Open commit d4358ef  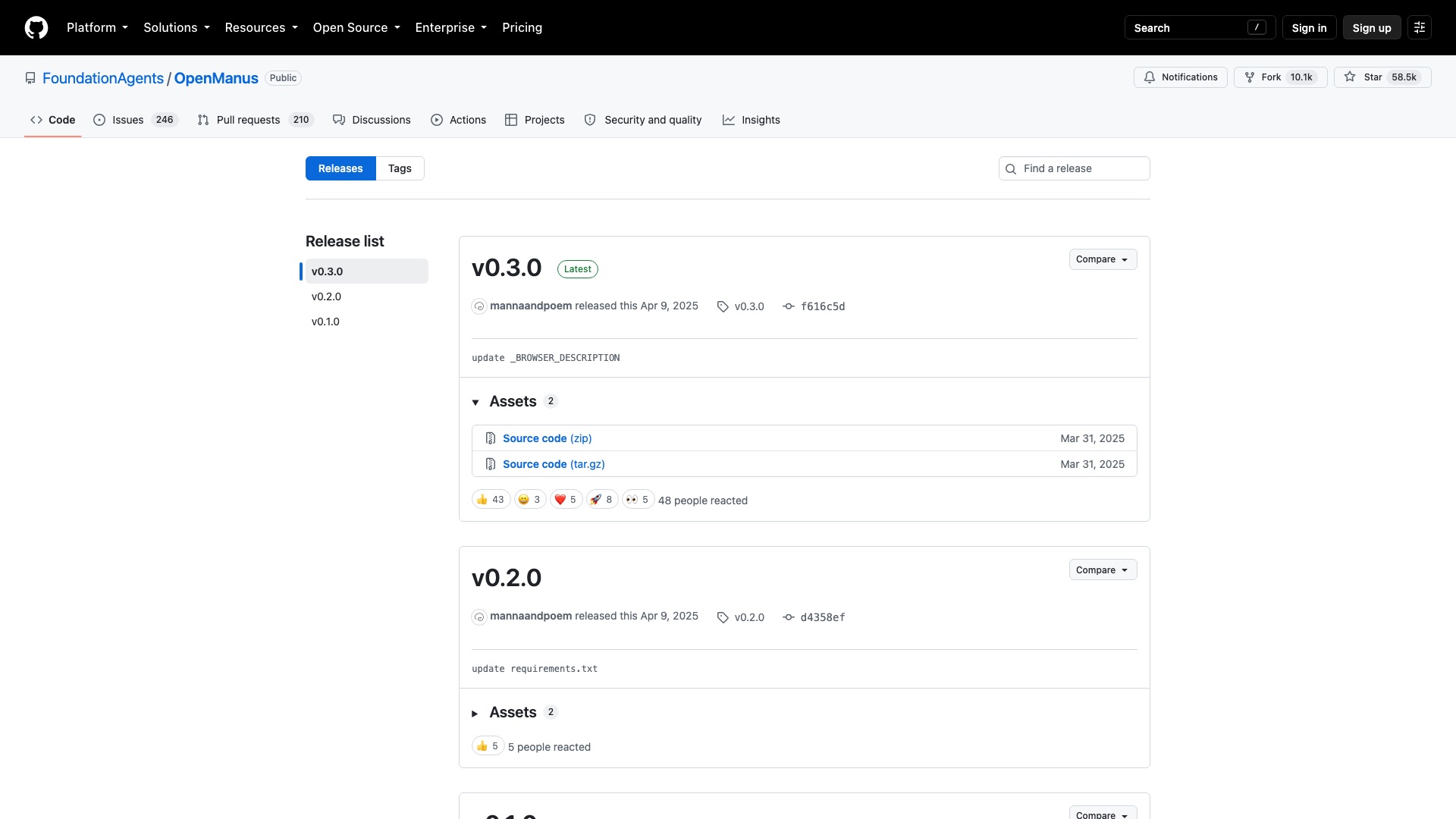(814, 617)
